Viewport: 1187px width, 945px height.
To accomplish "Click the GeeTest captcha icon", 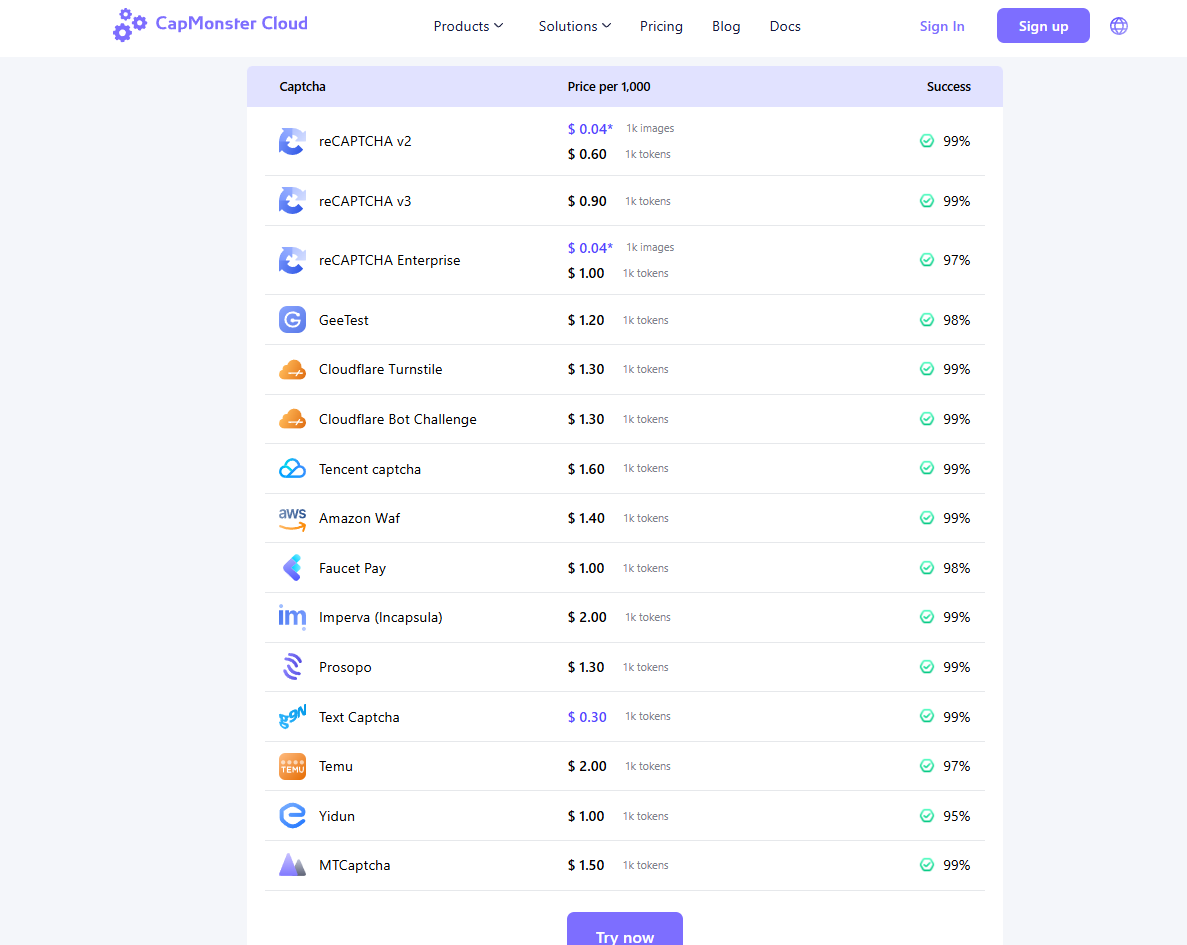I will coord(292,320).
